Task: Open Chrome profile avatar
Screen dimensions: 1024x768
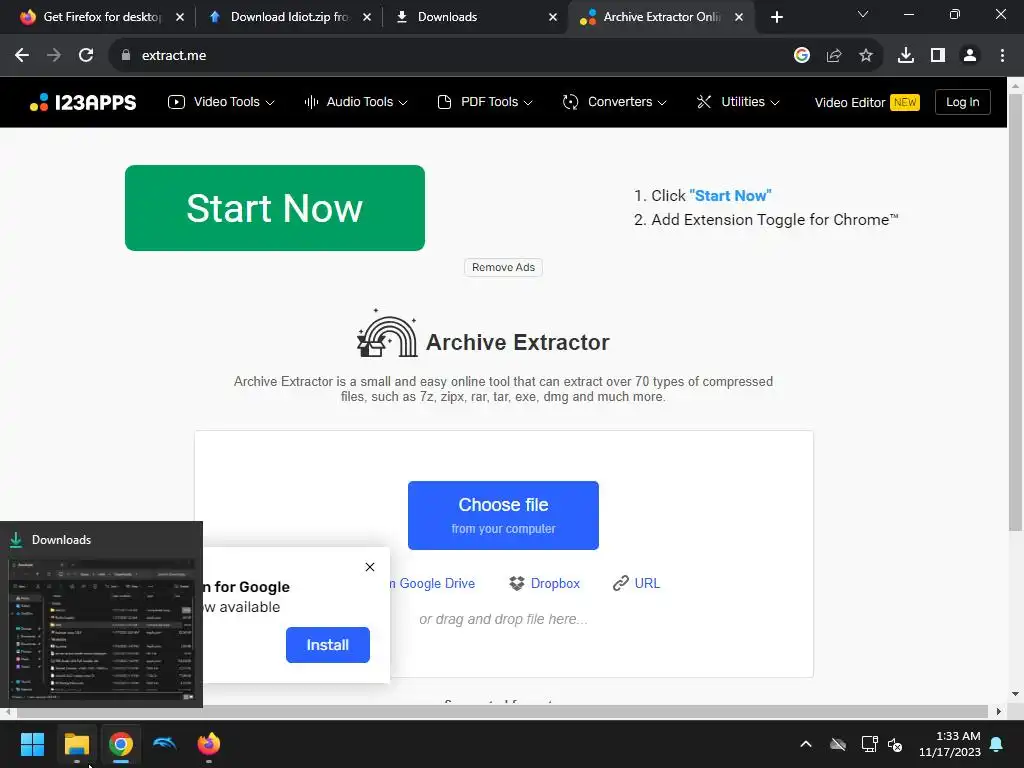Action: pyautogui.click(x=970, y=56)
